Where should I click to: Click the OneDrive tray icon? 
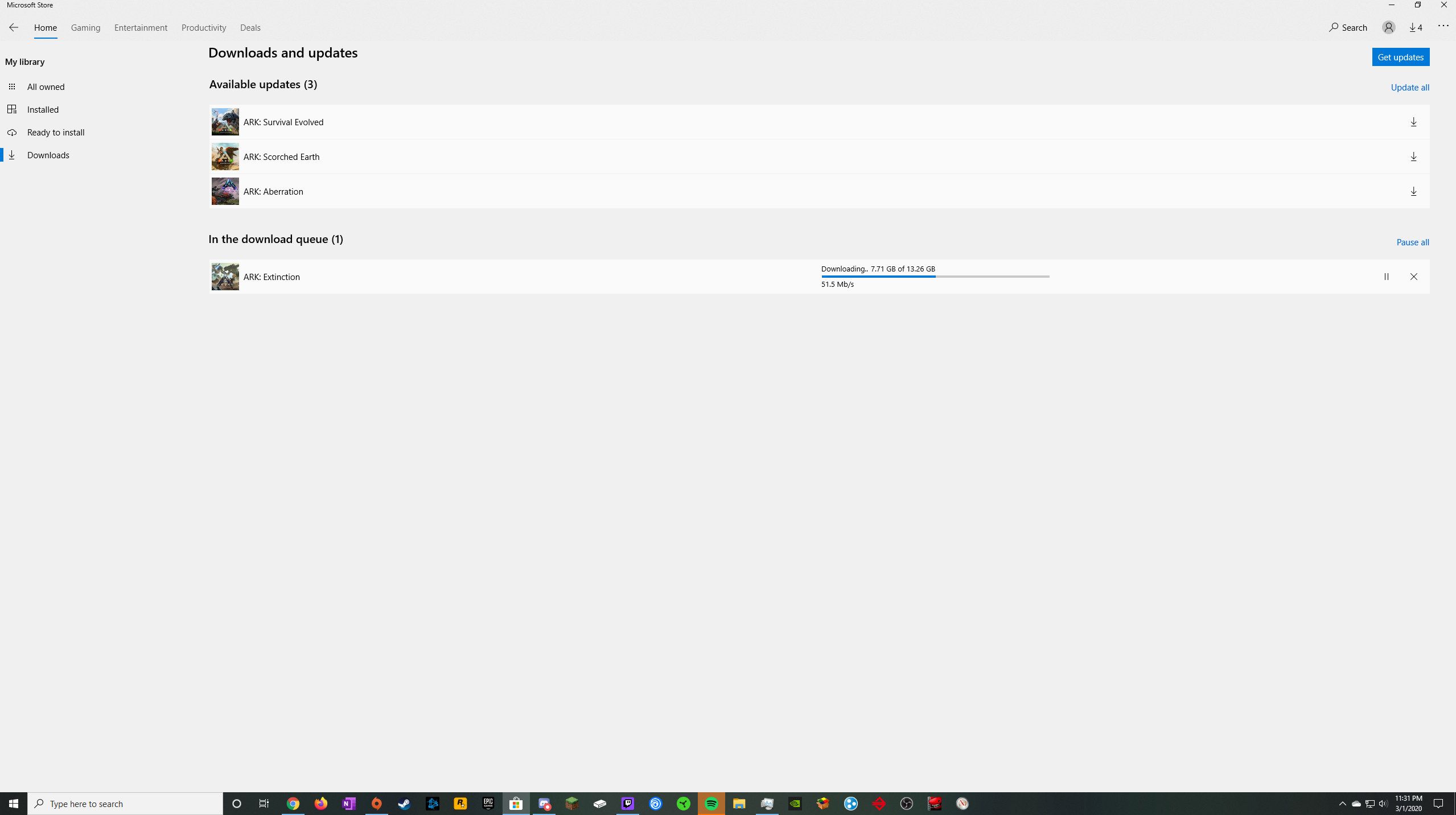pos(1356,804)
